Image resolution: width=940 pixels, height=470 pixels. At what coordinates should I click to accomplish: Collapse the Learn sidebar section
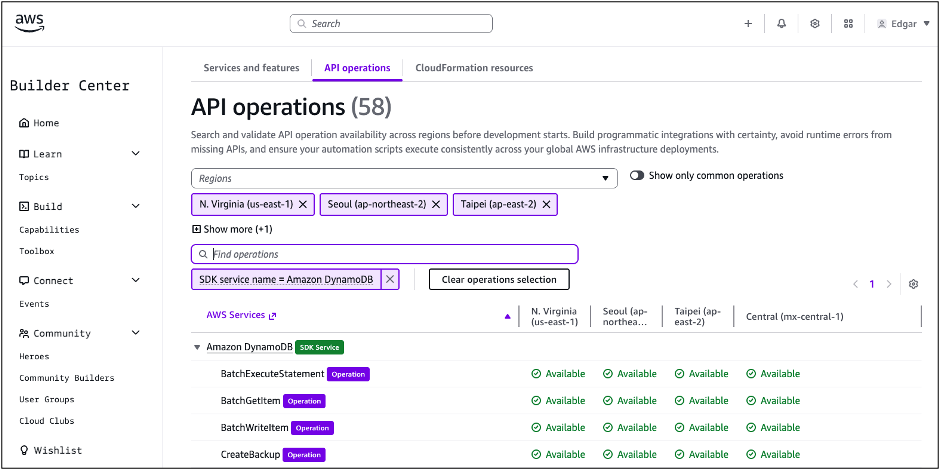coord(136,154)
